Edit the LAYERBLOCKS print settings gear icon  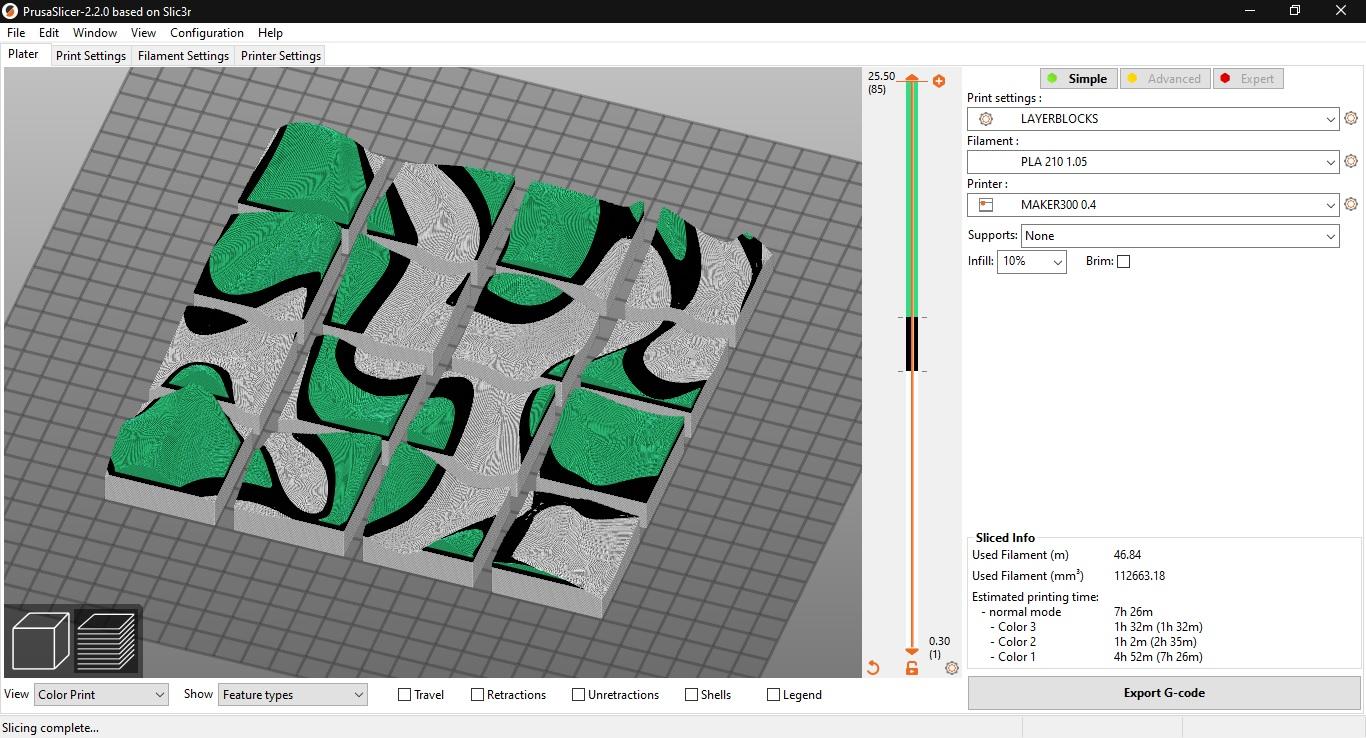(x=1351, y=119)
